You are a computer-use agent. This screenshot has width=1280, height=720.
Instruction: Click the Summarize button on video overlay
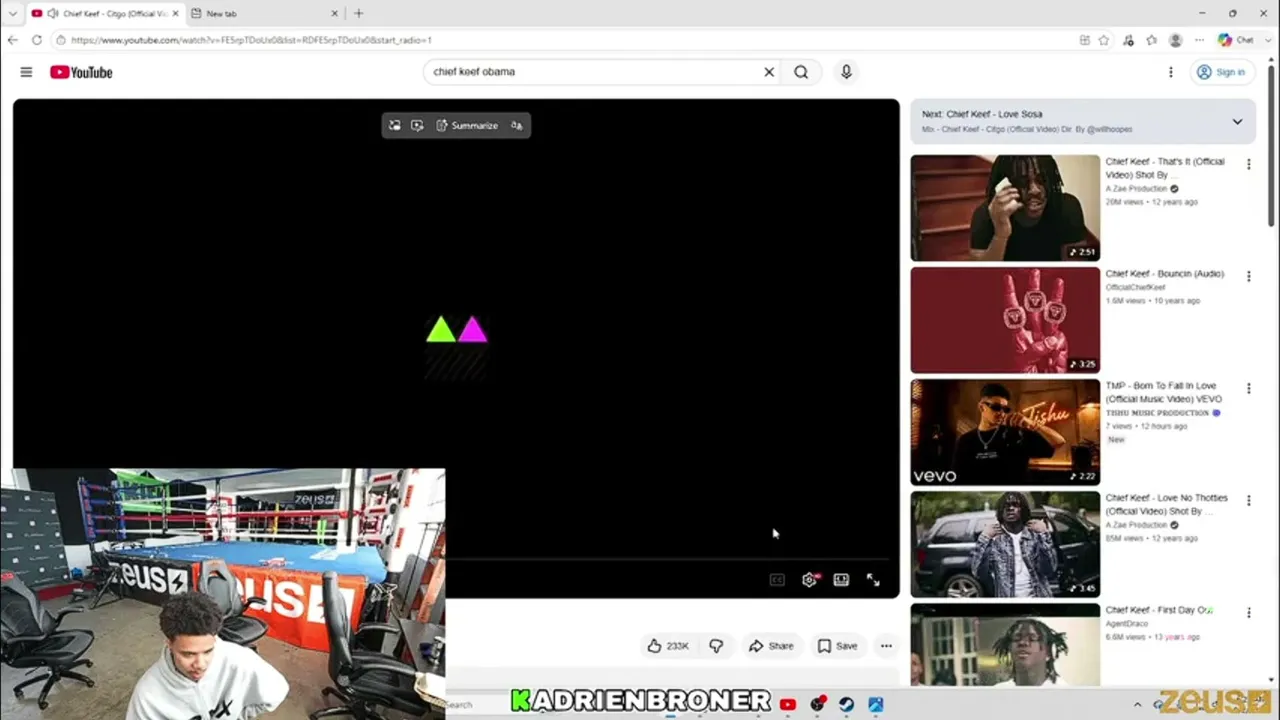click(x=467, y=125)
